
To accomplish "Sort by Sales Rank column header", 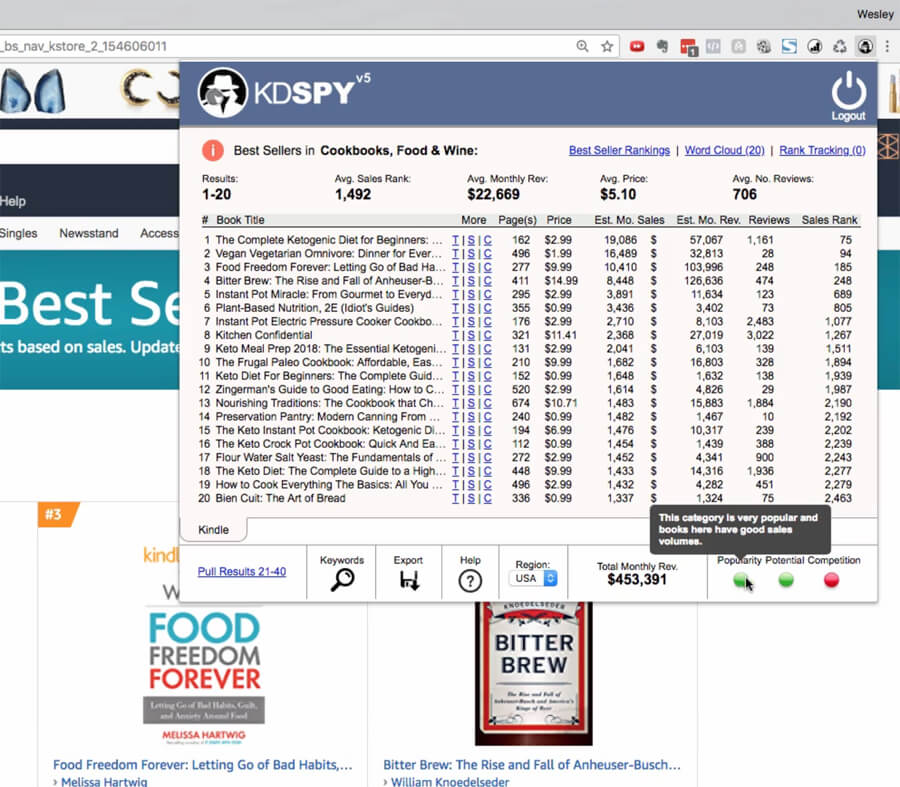I will (x=829, y=220).
